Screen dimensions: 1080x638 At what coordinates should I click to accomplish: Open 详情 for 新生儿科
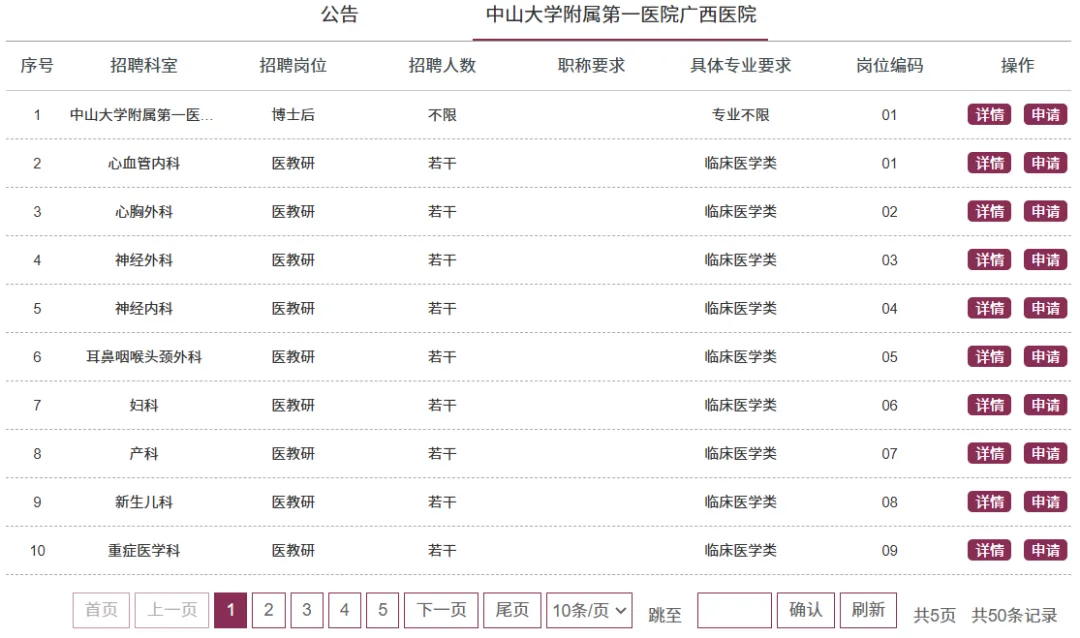pyautogui.click(x=989, y=502)
